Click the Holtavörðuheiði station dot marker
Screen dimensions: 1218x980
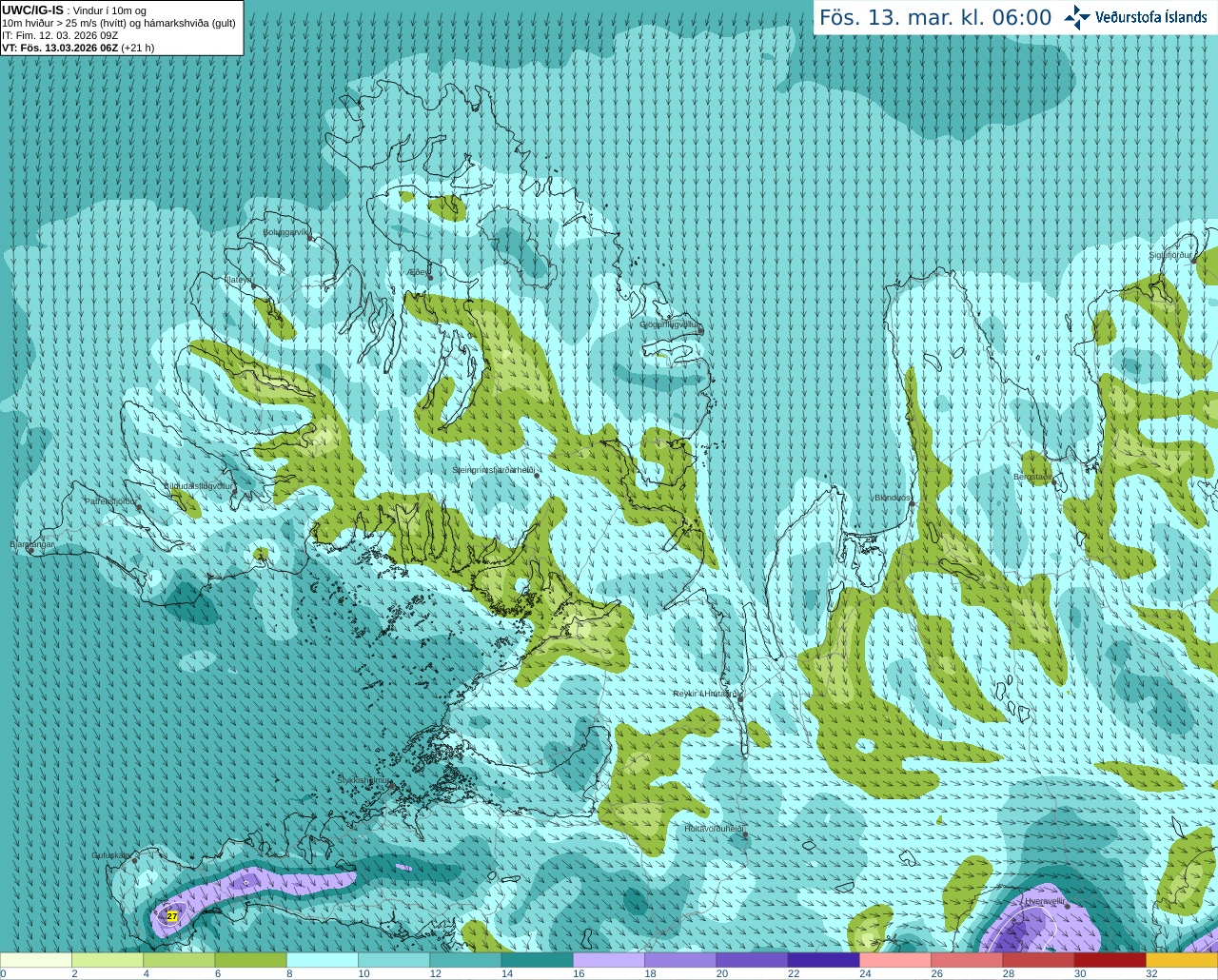tap(745, 834)
